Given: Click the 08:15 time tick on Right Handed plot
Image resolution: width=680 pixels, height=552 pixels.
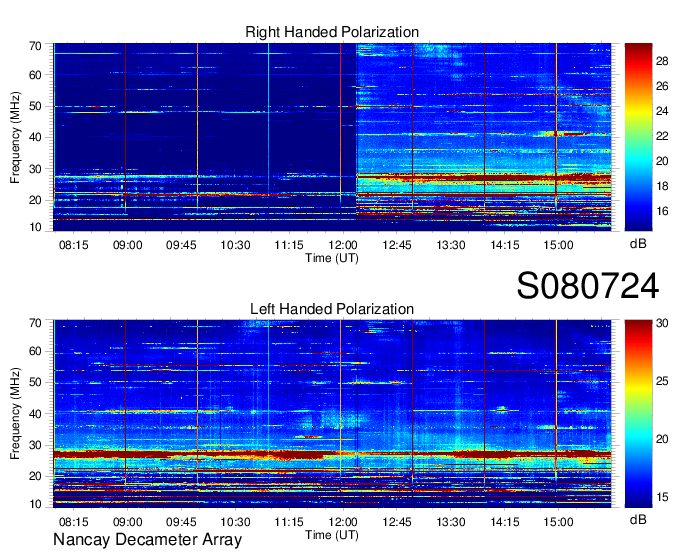Looking at the screenshot, I should 74,245.
